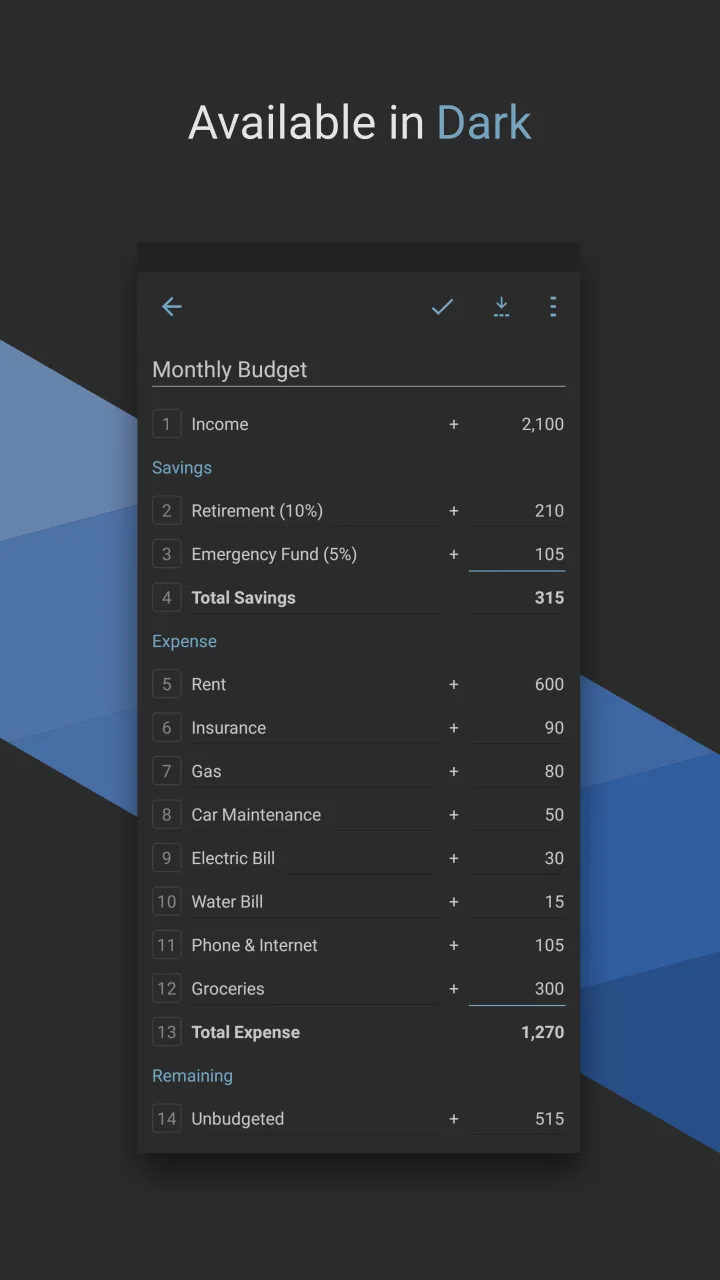Edit the Emergency Fund value 105
This screenshot has width=720, height=1280.
pos(518,554)
